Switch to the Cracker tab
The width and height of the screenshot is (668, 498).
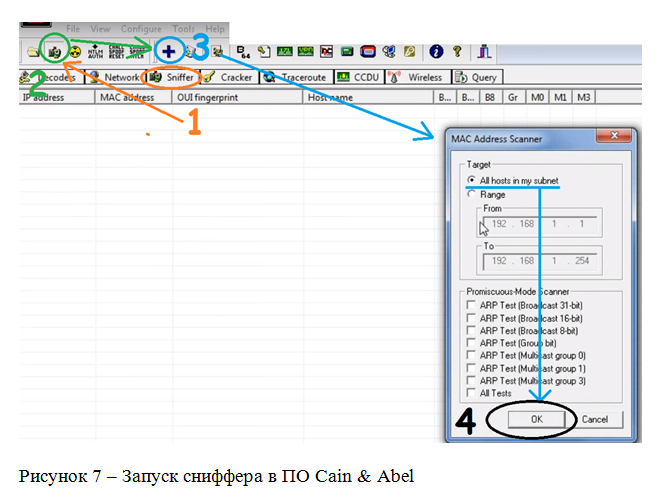pos(229,78)
